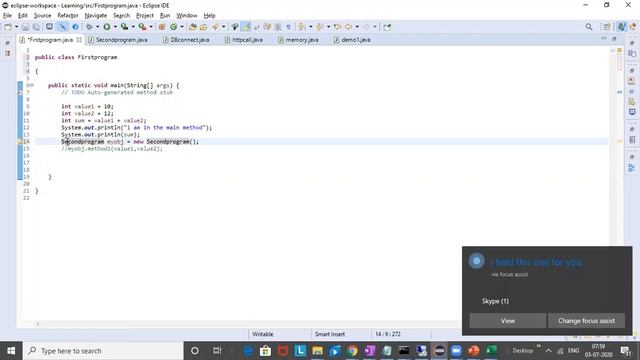Image resolution: width=640 pixels, height=360 pixels.
Task: Open Zoom from the taskbar
Action: pyautogui.click(x=456, y=351)
